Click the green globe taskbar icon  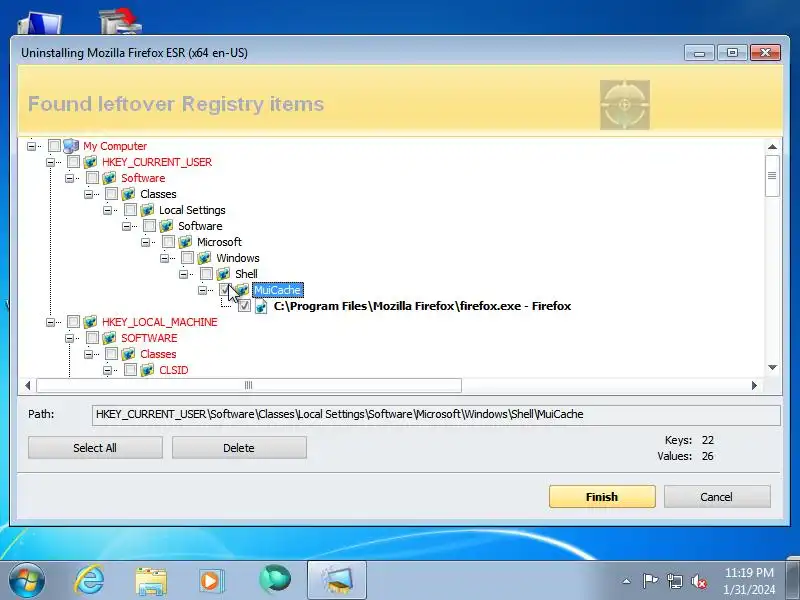(x=275, y=580)
